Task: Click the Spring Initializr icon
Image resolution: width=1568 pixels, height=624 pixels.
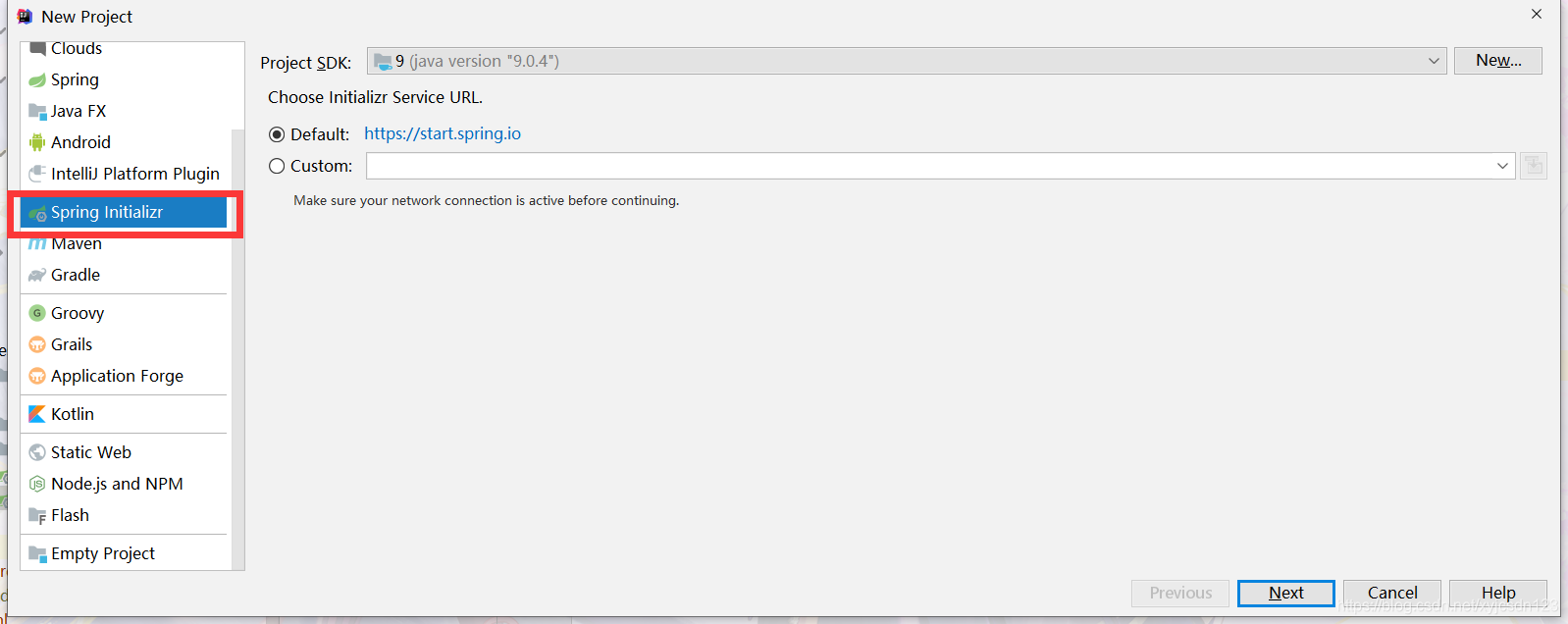Action: (37, 213)
